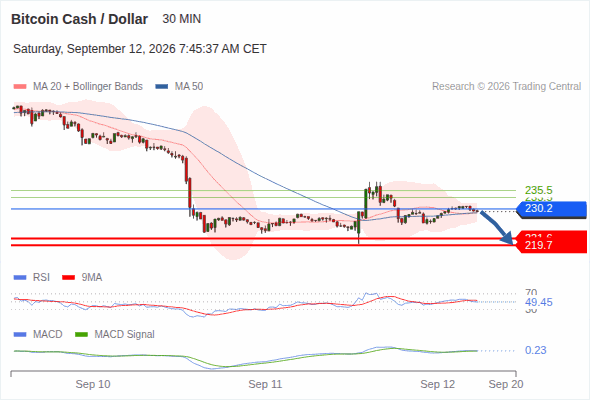Click the 30 MIN timeframe label

182,19
